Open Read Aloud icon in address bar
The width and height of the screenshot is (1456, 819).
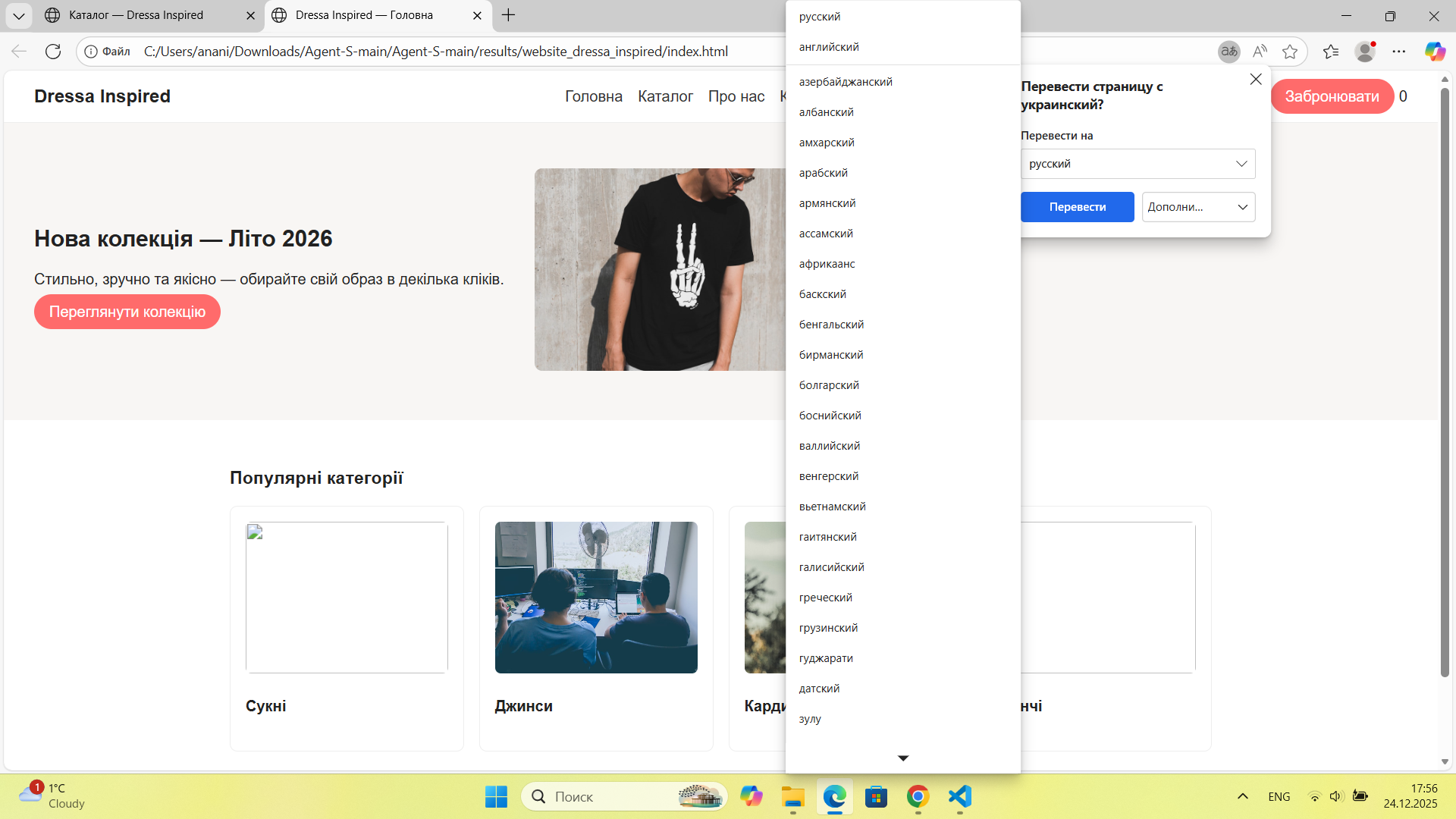pos(1260,52)
